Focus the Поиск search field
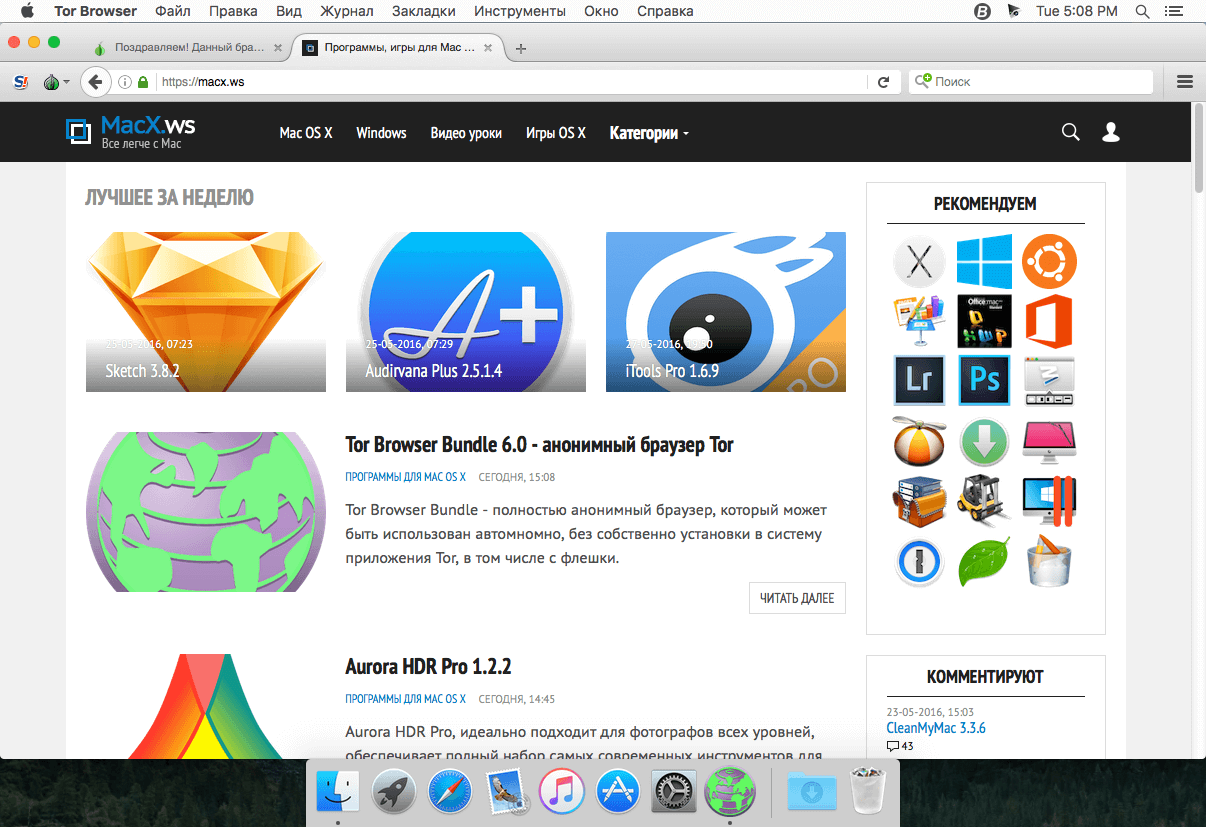 pyautogui.click(x=1030, y=82)
